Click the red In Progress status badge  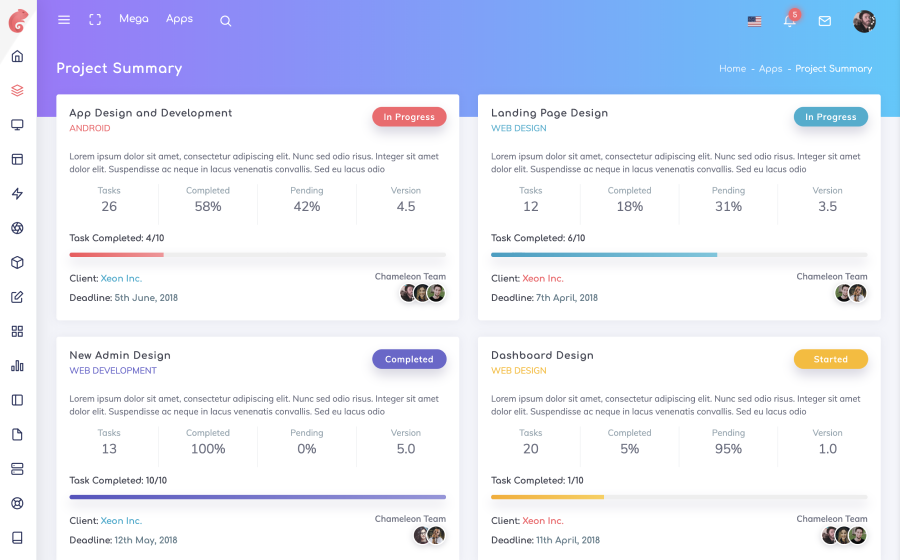point(409,116)
